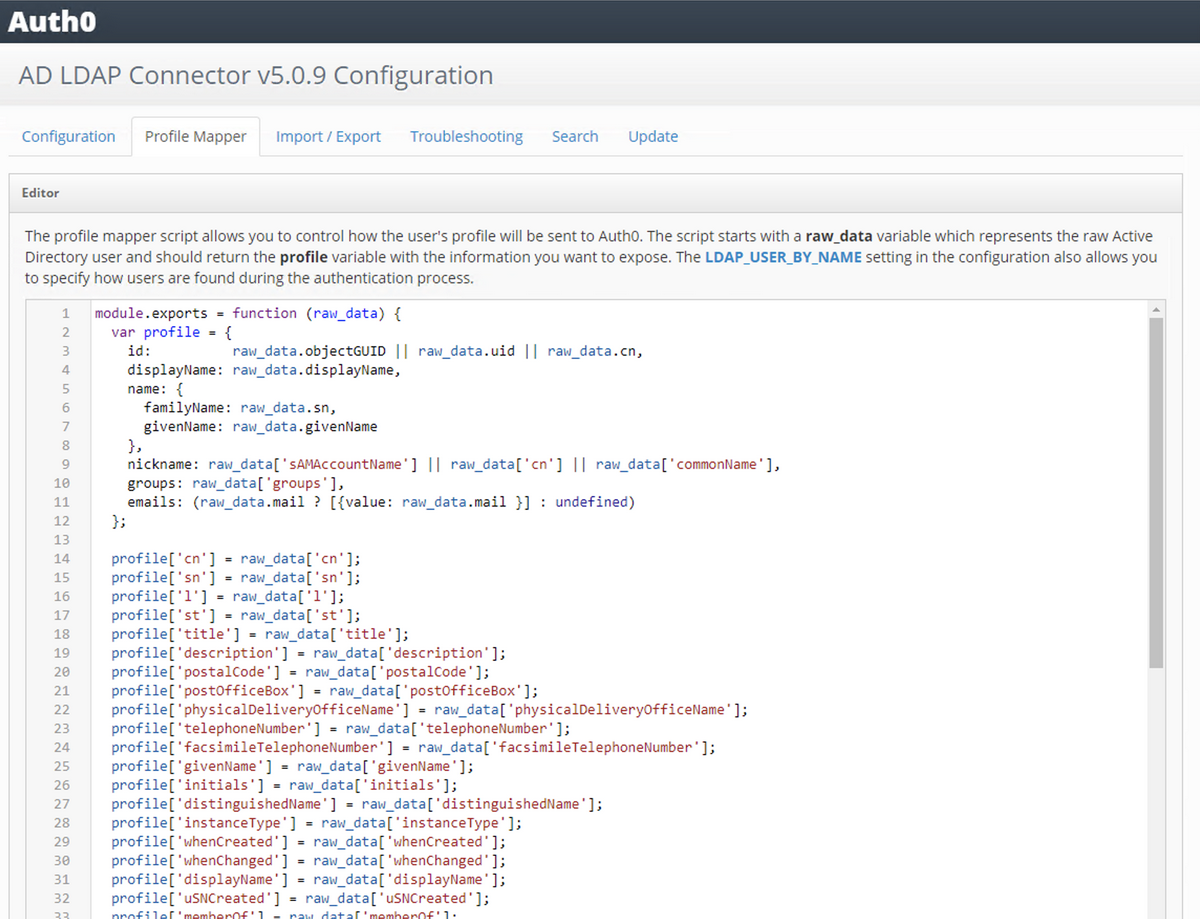Click the profile['instanceType'] line
The height and width of the screenshot is (919, 1200).
pyautogui.click(x=317, y=823)
